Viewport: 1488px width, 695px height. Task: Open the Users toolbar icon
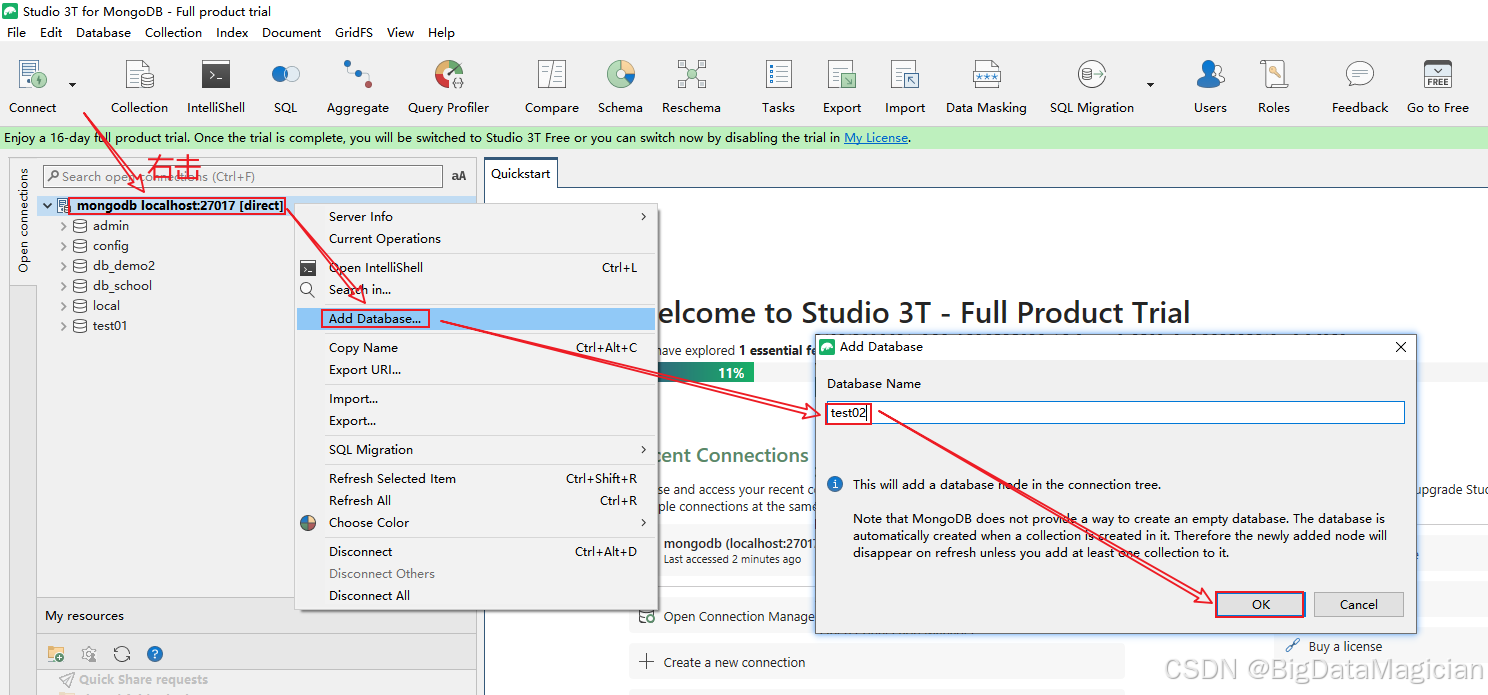tap(1210, 75)
